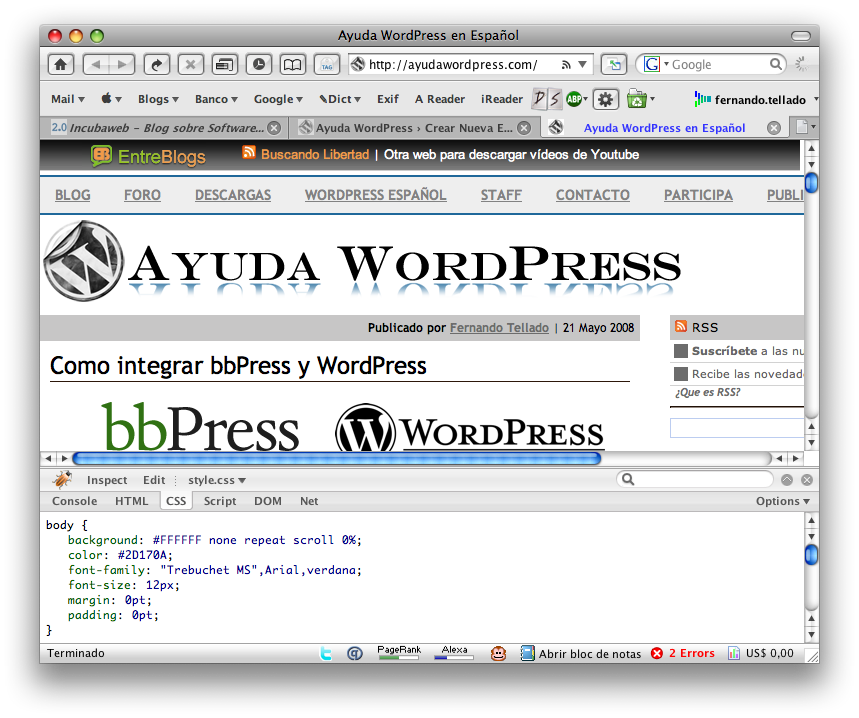Click the Twitter icon in status bar
This screenshot has width=859, height=718.
(x=326, y=654)
